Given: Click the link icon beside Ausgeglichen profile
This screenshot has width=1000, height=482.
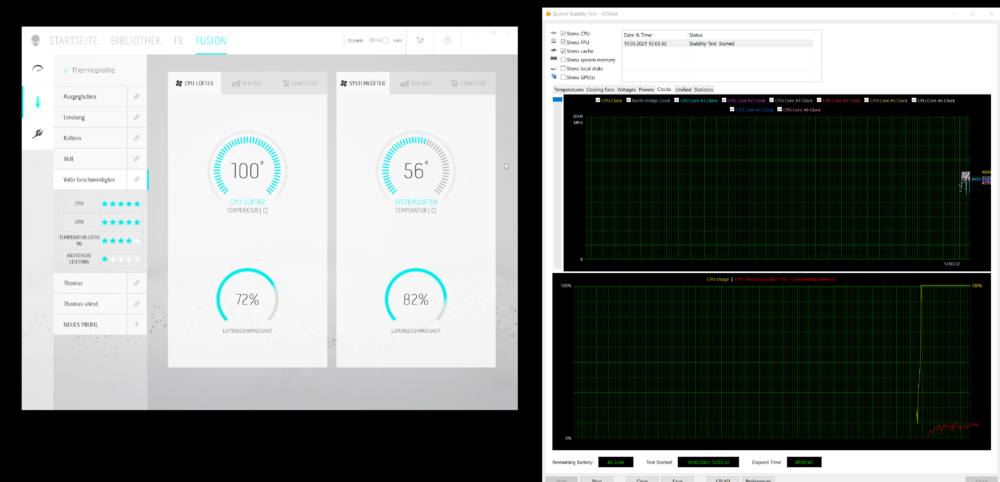Looking at the screenshot, I should (x=137, y=97).
